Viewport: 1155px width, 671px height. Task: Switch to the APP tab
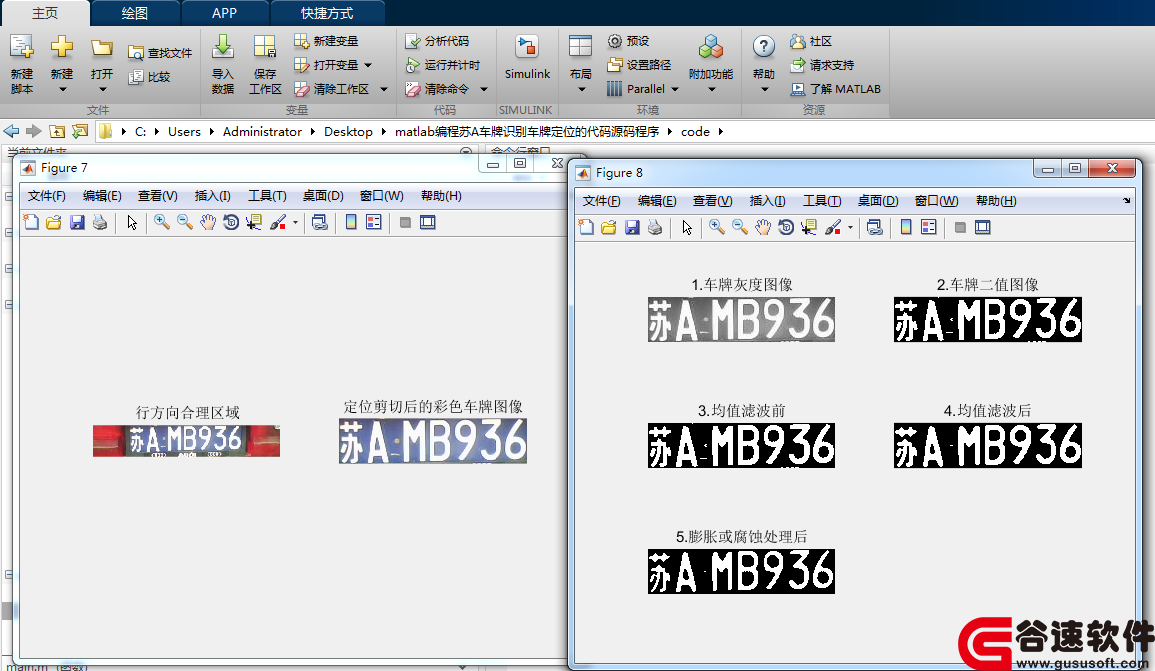225,13
